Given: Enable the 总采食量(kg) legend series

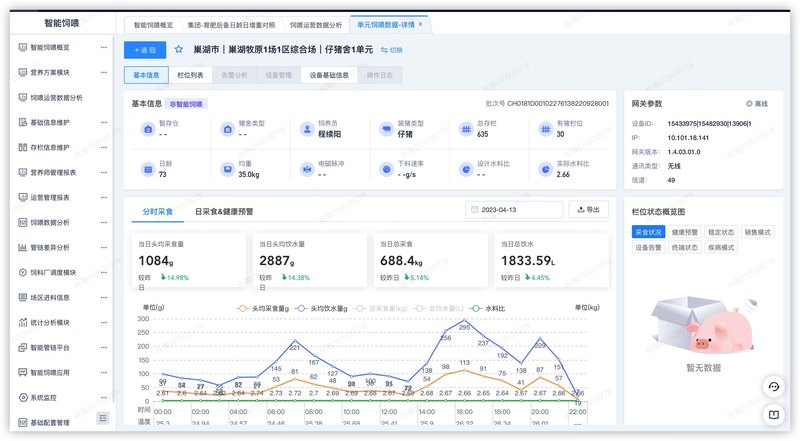Looking at the screenshot, I should 381,309.
